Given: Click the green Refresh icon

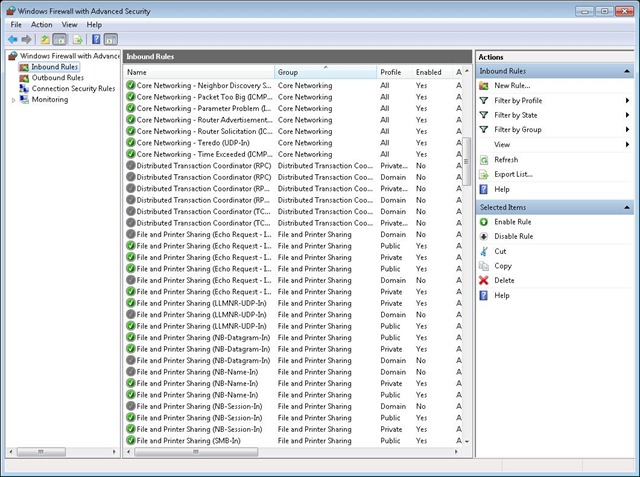Looking at the screenshot, I should click(484, 160).
